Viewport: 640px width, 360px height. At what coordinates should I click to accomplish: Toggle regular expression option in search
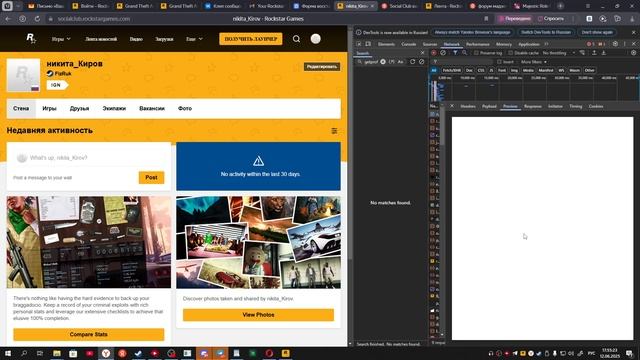pyautogui.click(x=391, y=62)
